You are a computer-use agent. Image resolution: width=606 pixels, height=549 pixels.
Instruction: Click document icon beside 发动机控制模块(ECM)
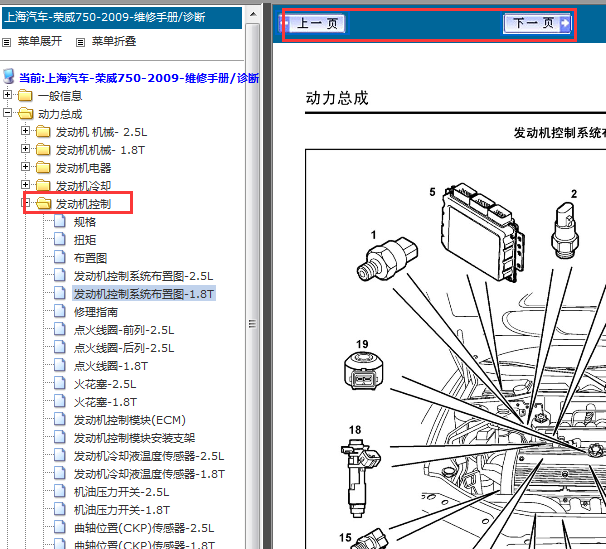(60, 419)
